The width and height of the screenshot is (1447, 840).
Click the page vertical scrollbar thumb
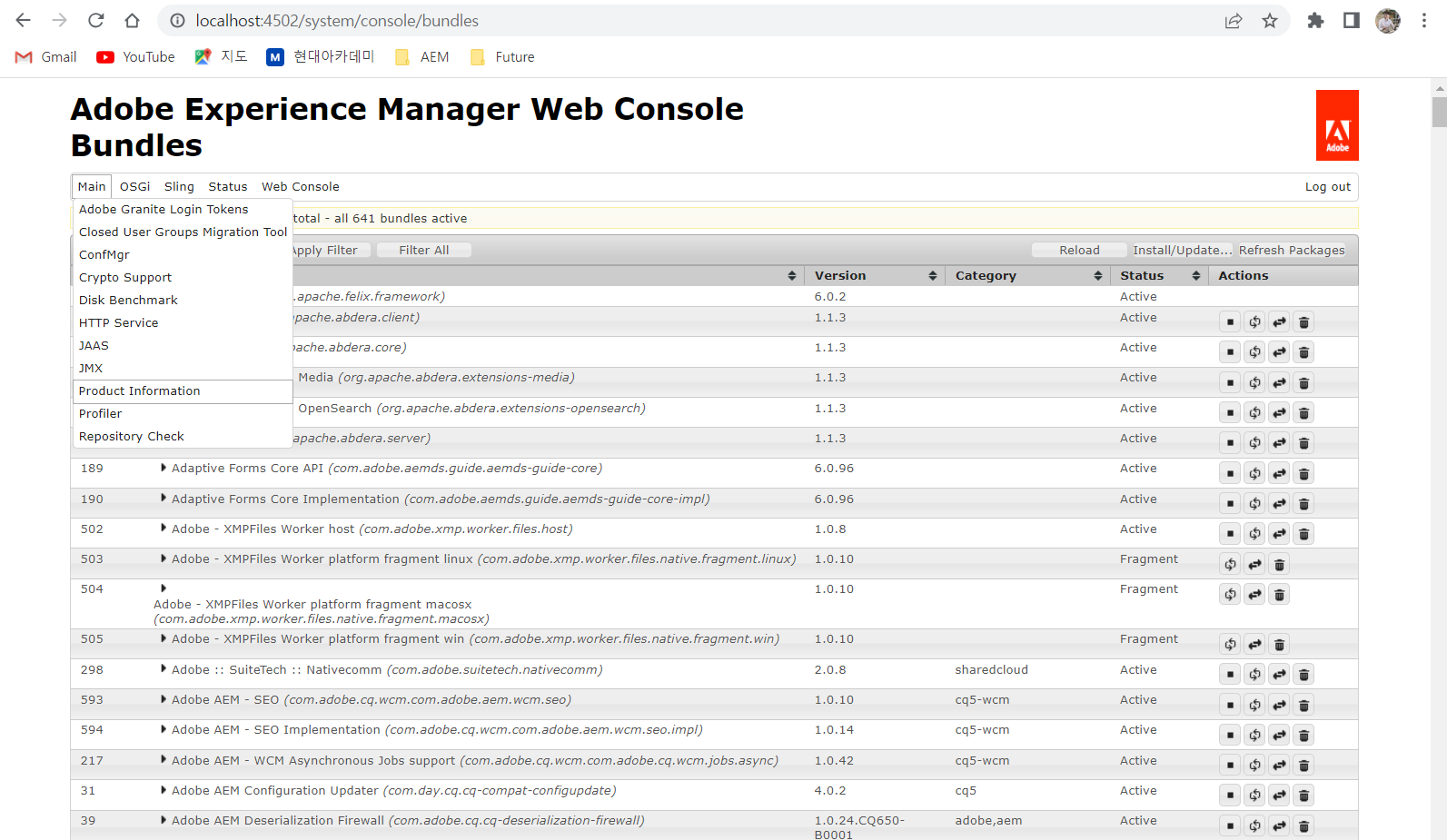pyautogui.click(x=1439, y=112)
